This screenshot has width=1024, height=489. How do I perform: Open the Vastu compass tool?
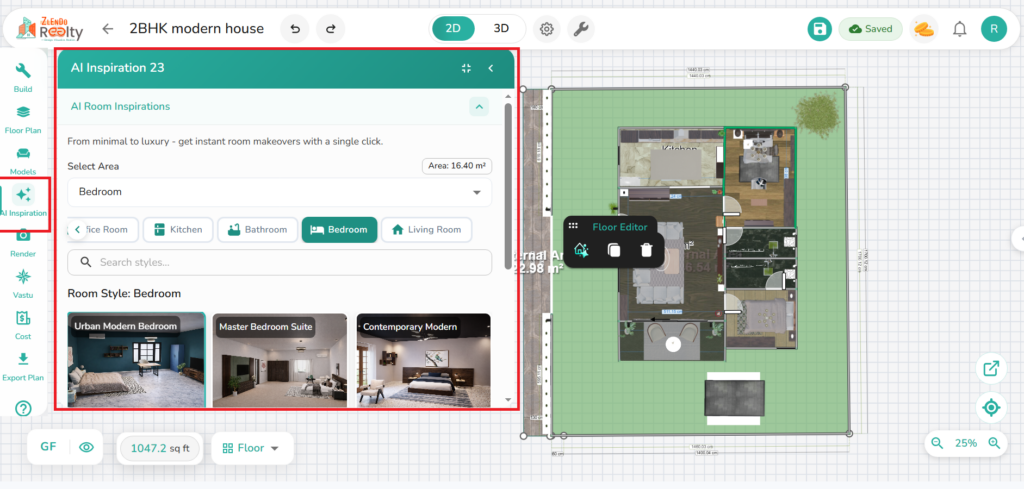coord(23,282)
